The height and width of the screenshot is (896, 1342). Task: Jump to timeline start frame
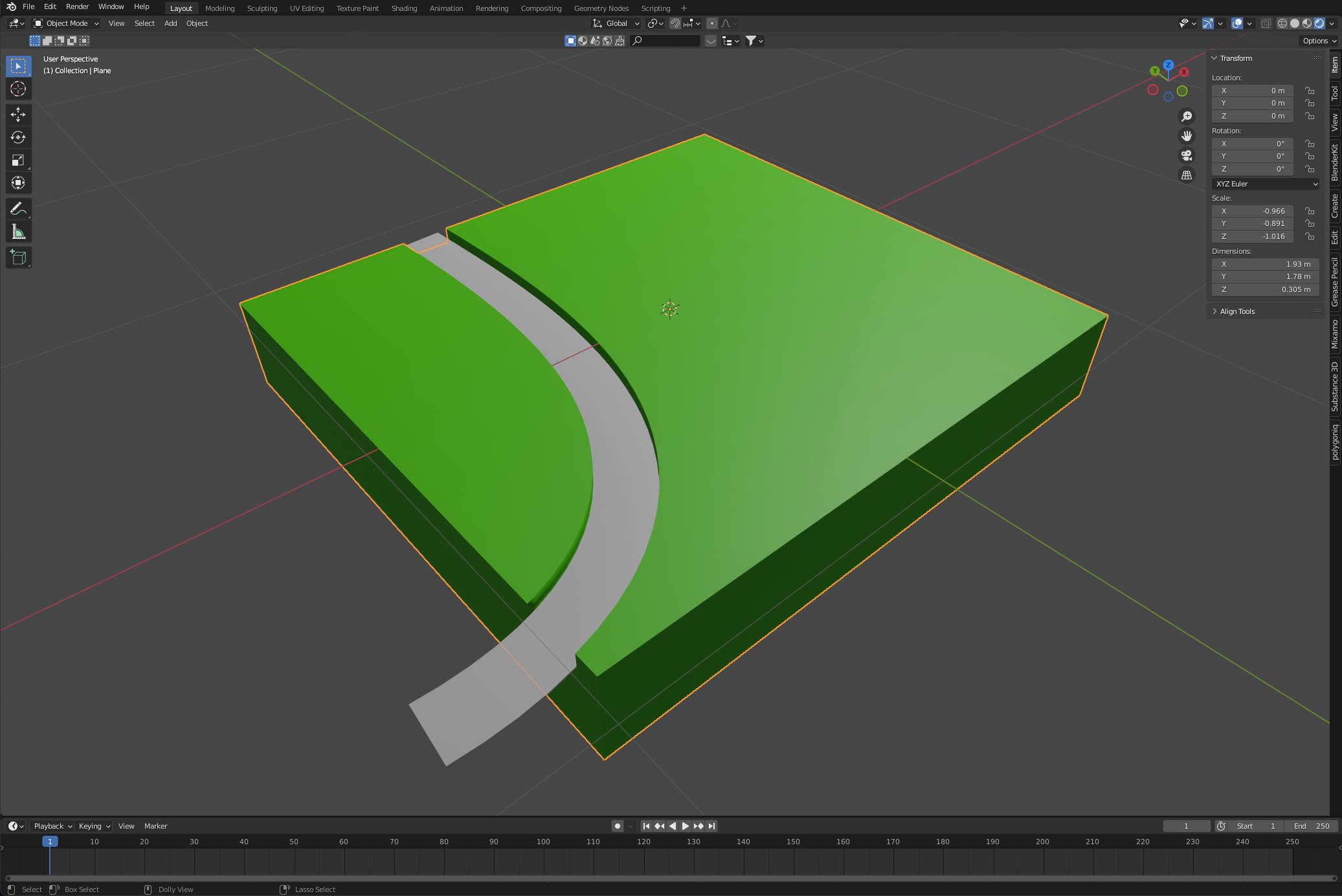(646, 826)
